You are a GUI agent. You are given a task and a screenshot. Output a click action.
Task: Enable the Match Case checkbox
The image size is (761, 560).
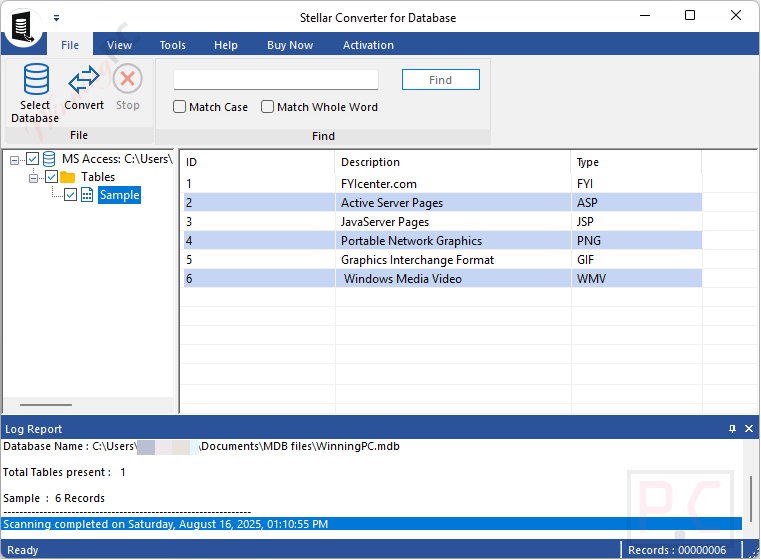pos(180,107)
